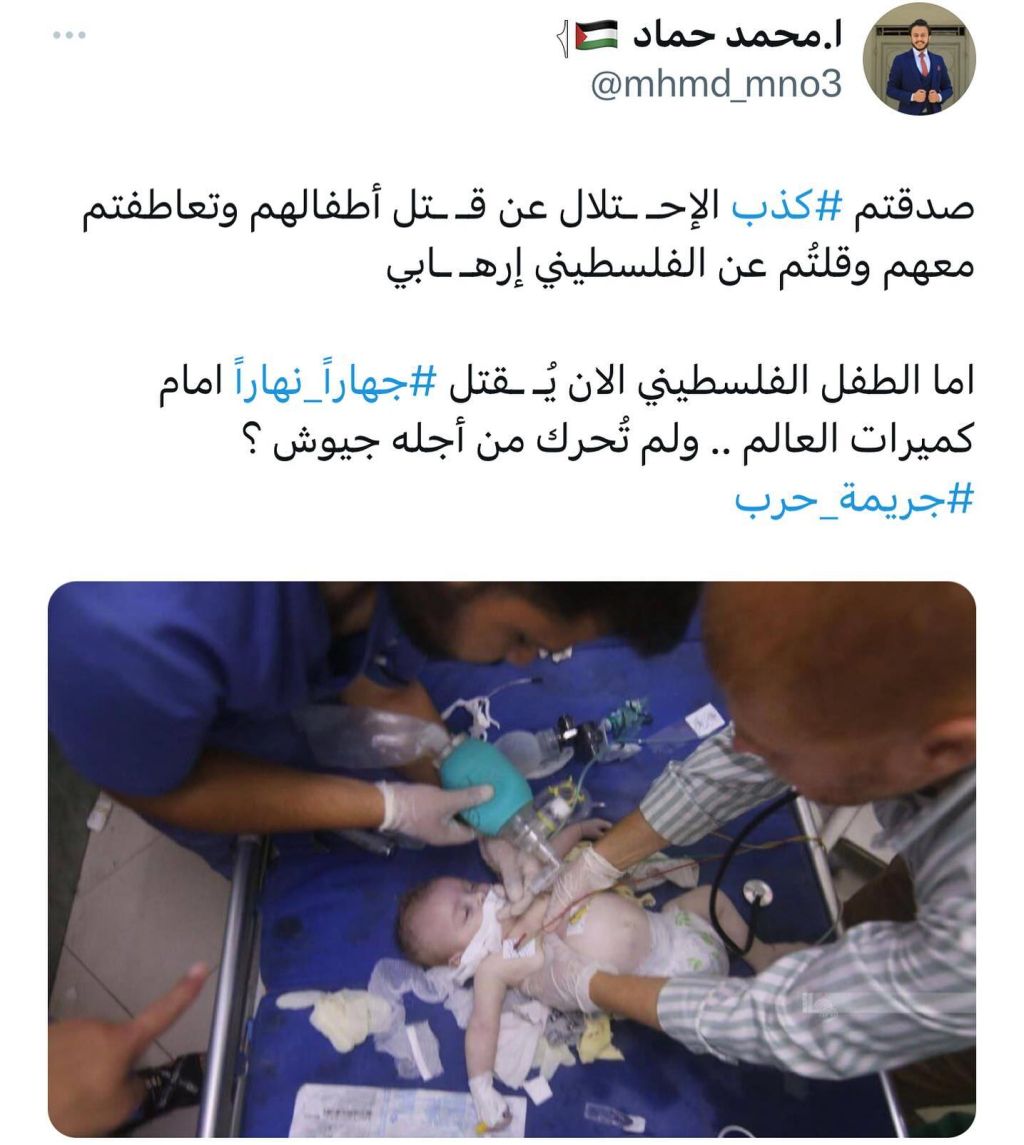1024x1145 pixels.
Task: Open the @mhmd_mno3 handle link
Action: (x=716, y=85)
